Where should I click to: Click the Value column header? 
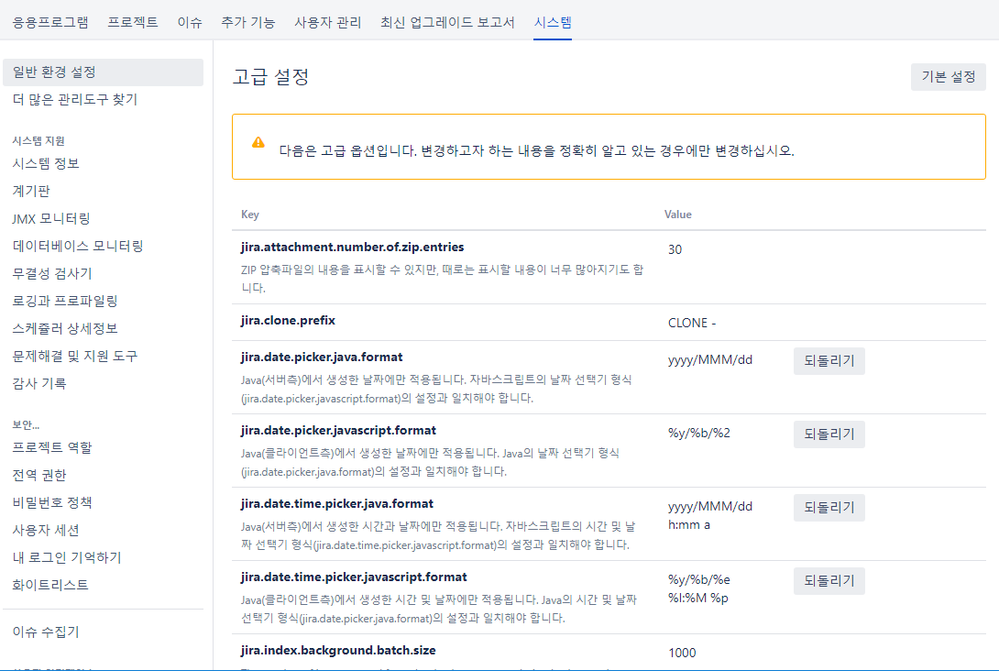(x=678, y=214)
